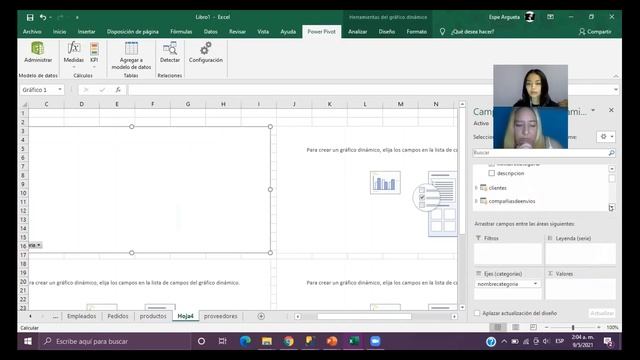This screenshot has width=640, height=360.
Task: Open field list pane options arrow
Action: (x=593, y=110)
